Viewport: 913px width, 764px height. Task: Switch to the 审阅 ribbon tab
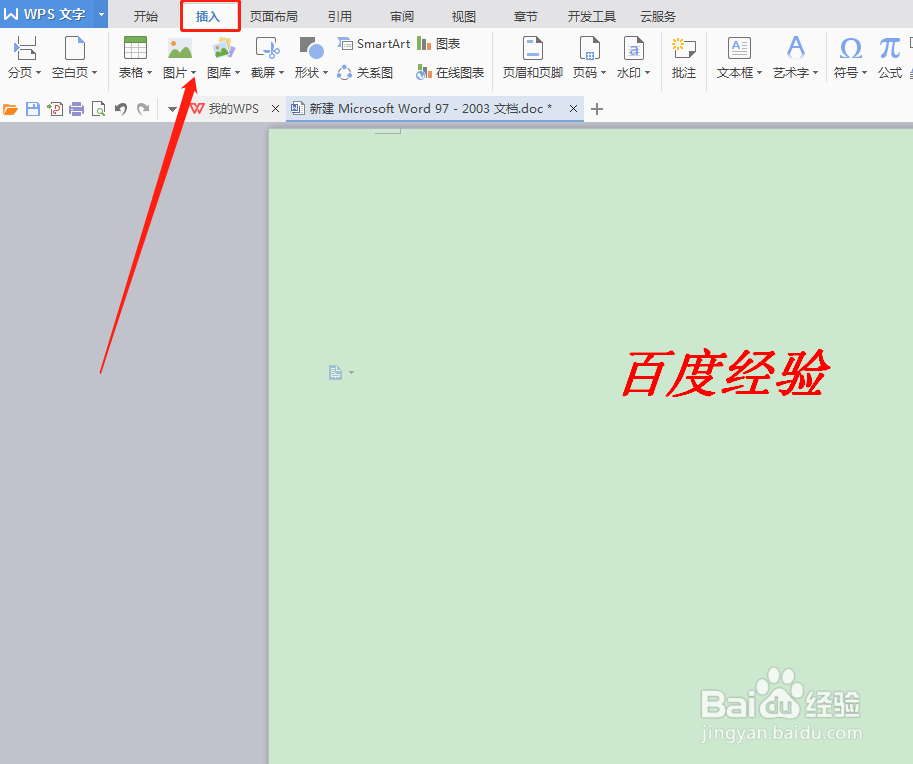click(x=401, y=15)
